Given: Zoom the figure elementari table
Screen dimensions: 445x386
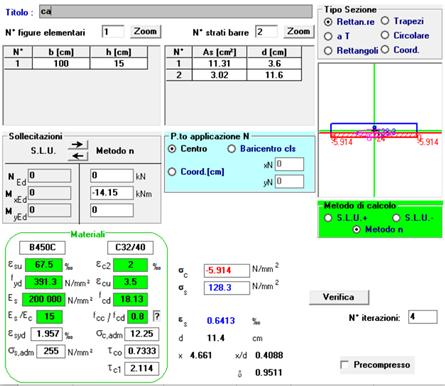Looking at the screenshot, I should tap(145, 32).
